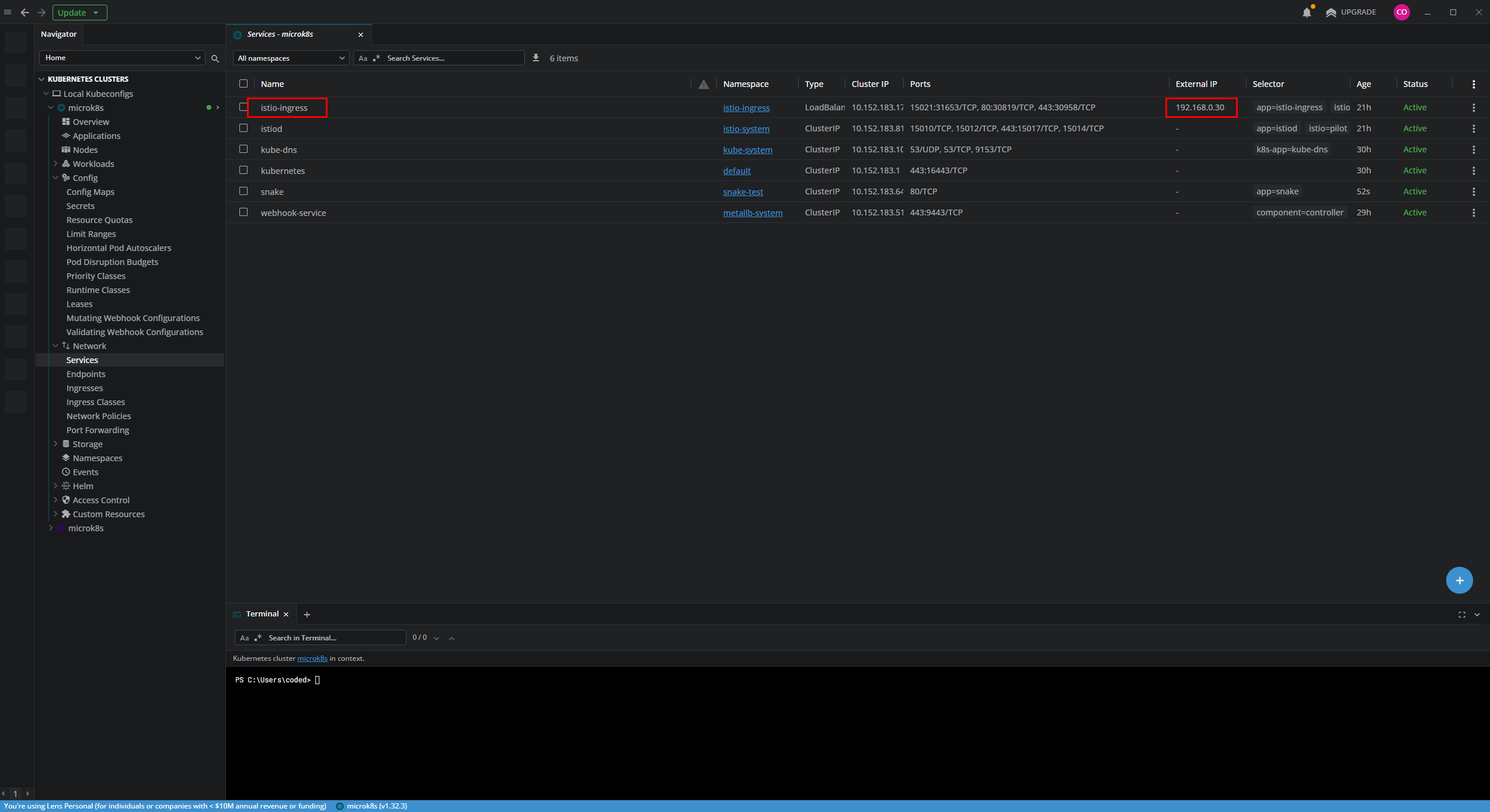Open actions menu for kubernetes row
The image size is (1490, 812).
pos(1474,170)
